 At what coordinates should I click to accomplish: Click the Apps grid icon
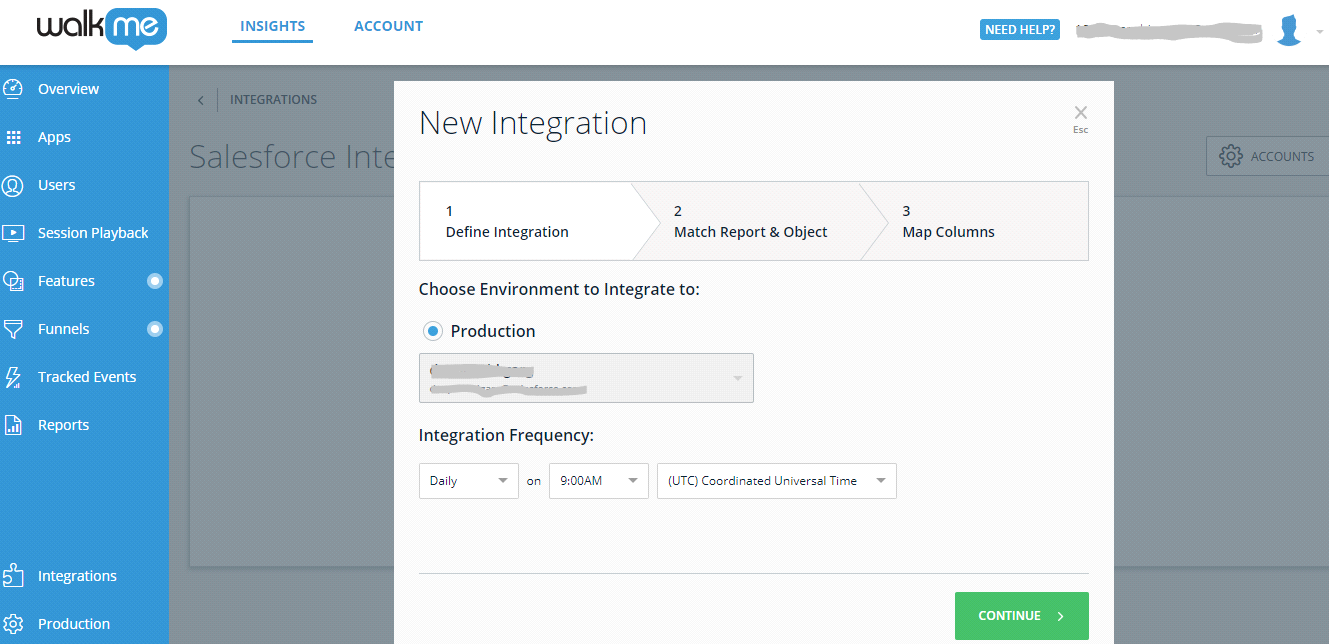click(x=13, y=137)
